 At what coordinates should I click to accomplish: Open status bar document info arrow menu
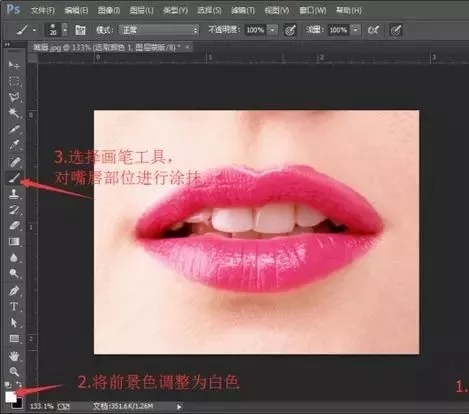(x=179, y=407)
